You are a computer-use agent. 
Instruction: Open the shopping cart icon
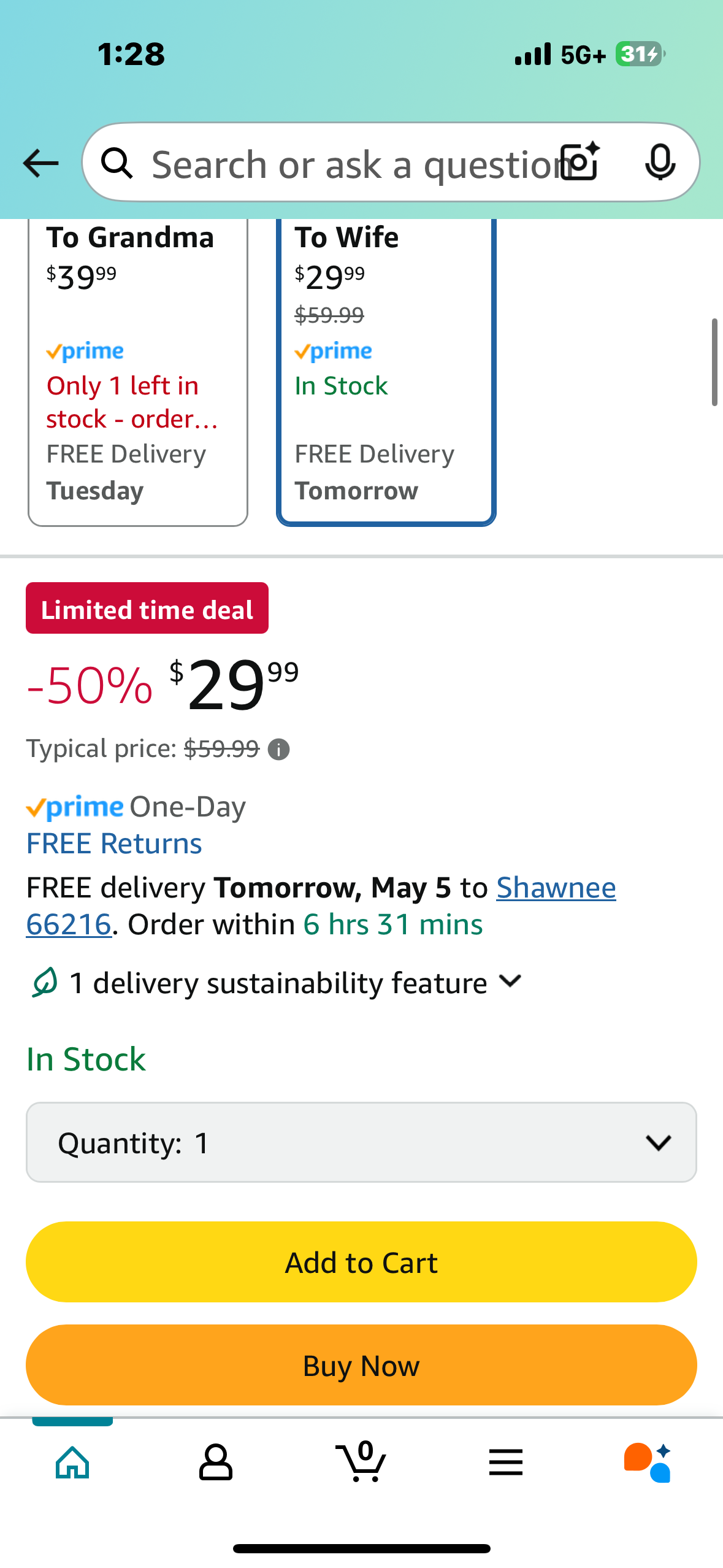click(361, 1461)
